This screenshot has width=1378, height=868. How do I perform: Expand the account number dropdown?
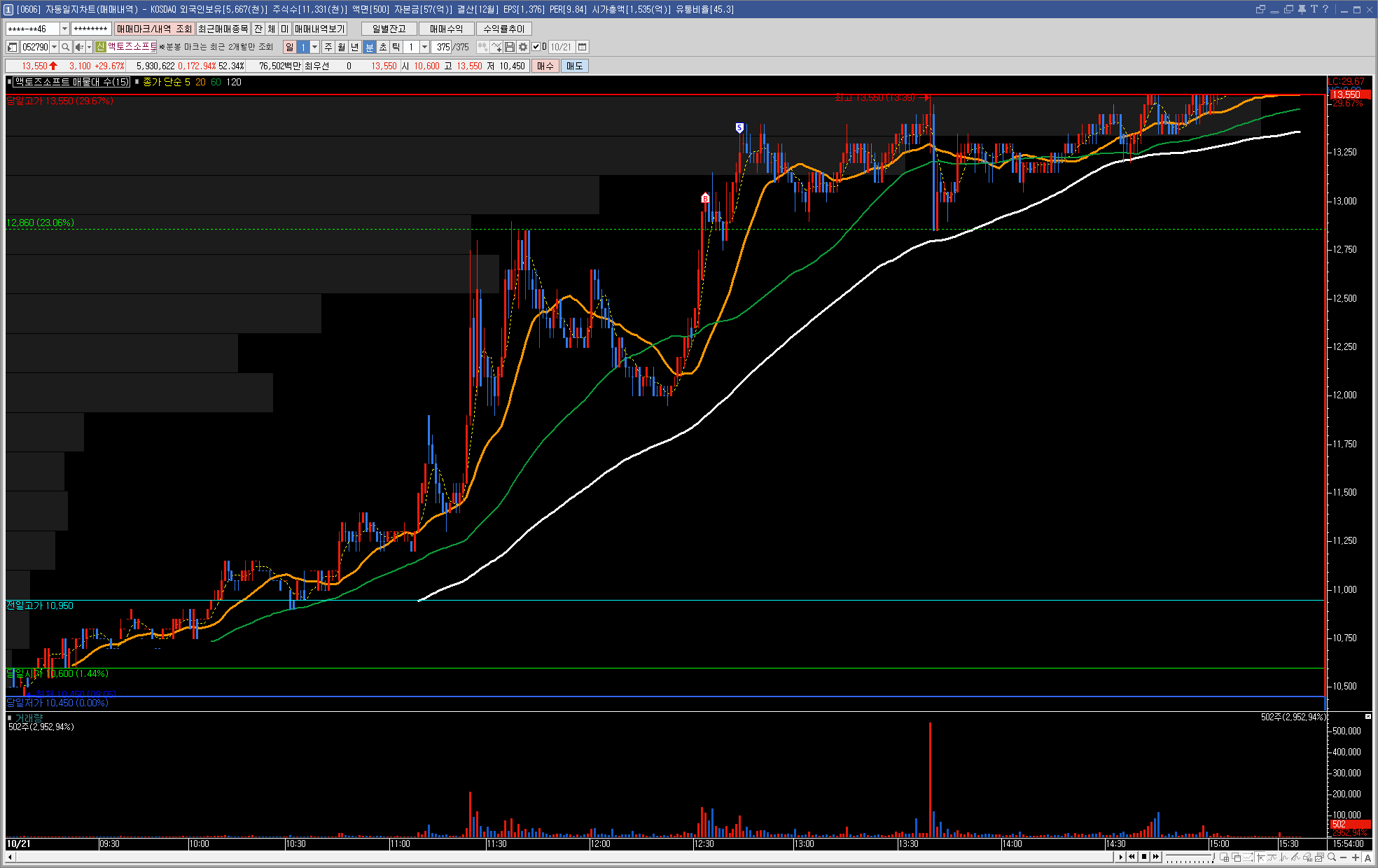pyautogui.click(x=64, y=29)
